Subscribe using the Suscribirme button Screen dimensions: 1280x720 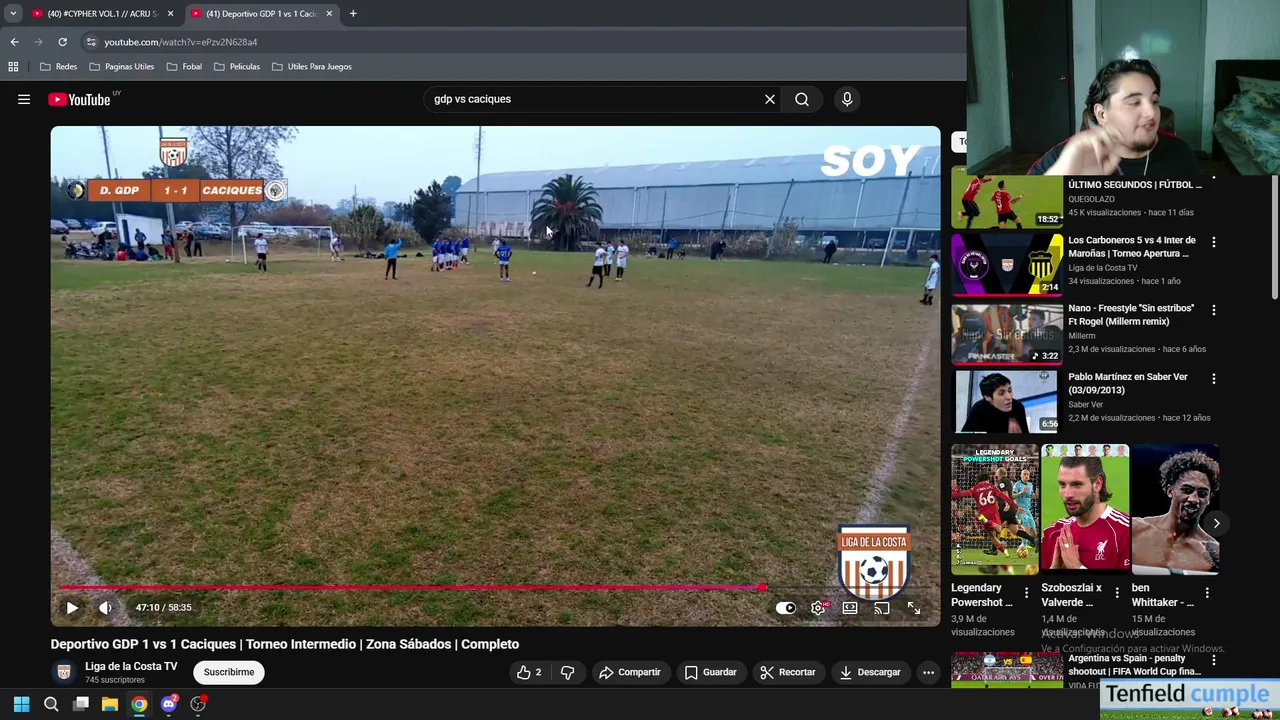[x=229, y=672]
